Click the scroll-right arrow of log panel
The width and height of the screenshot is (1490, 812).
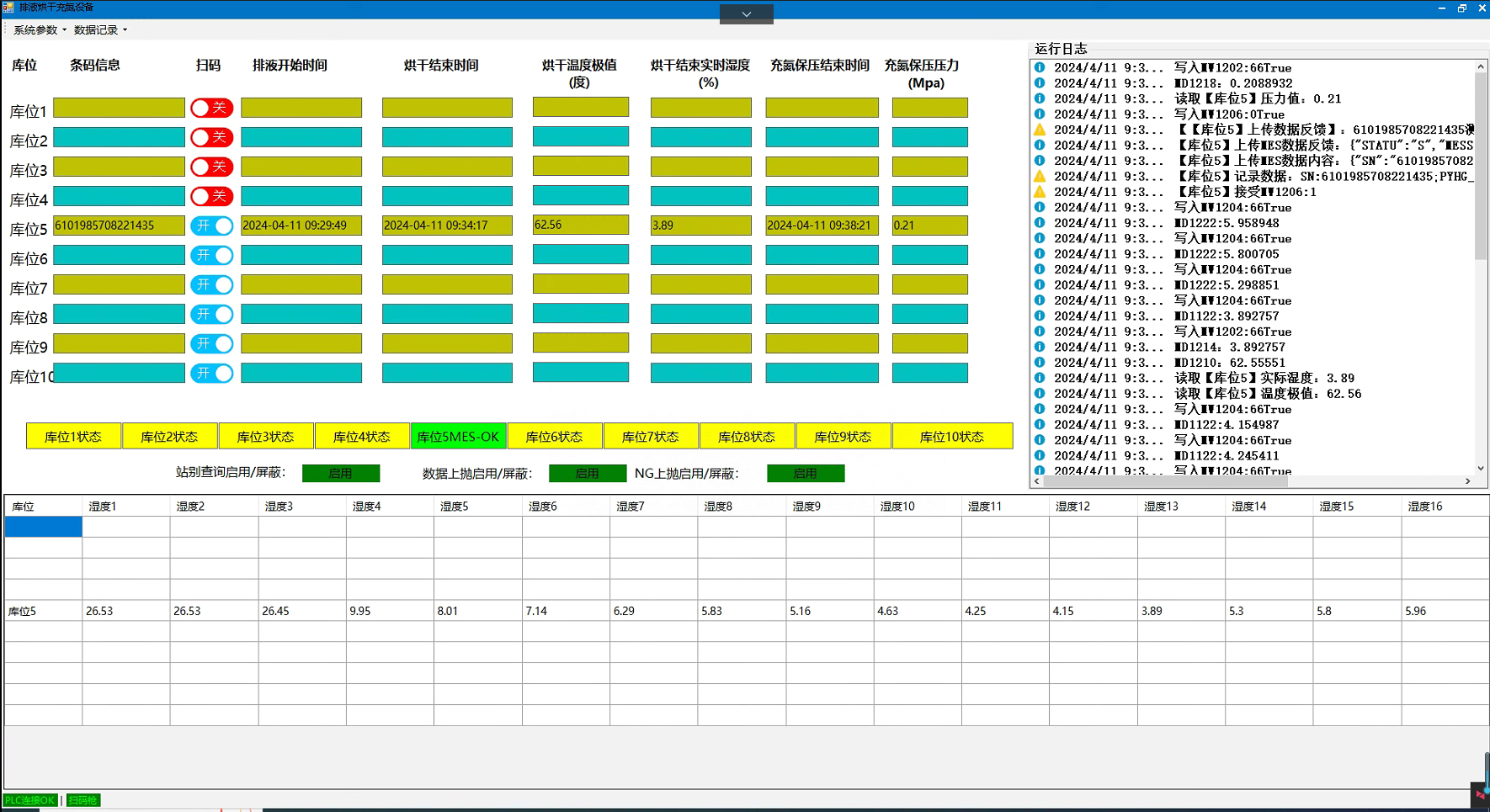pyautogui.click(x=1468, y=481)
